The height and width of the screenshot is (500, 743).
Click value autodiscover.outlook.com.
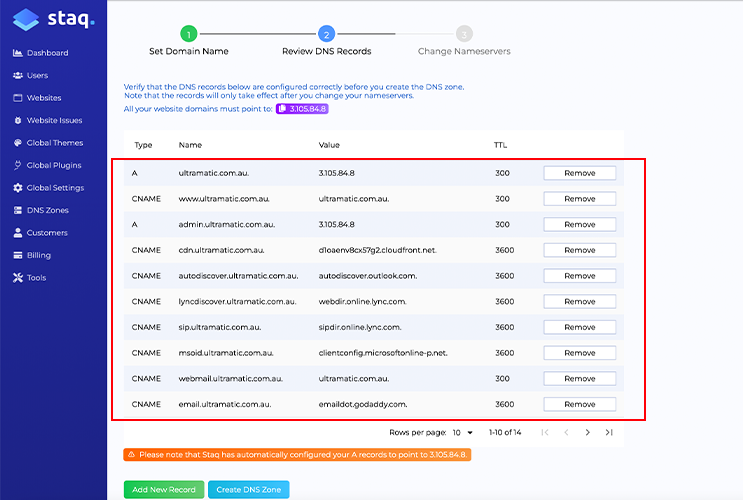tap(368, 275)
